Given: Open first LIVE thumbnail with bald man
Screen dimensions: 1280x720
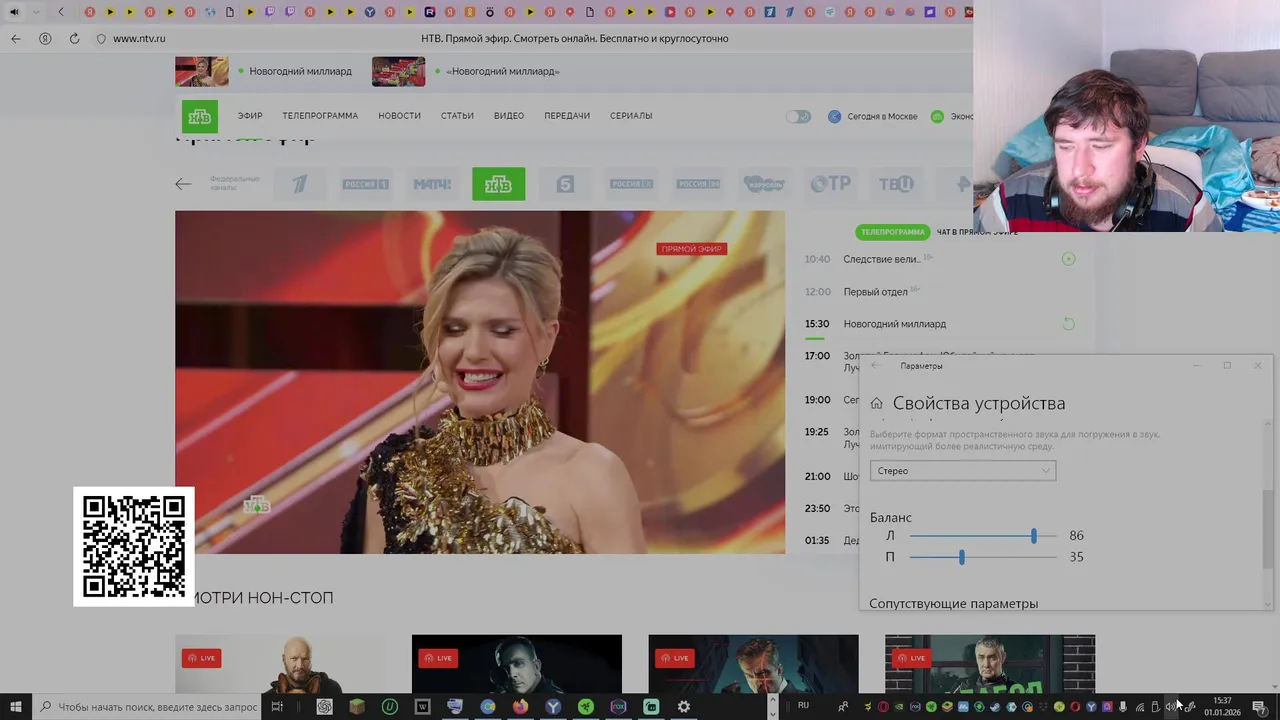Looking at the screenshot, I should pos(280,664).
